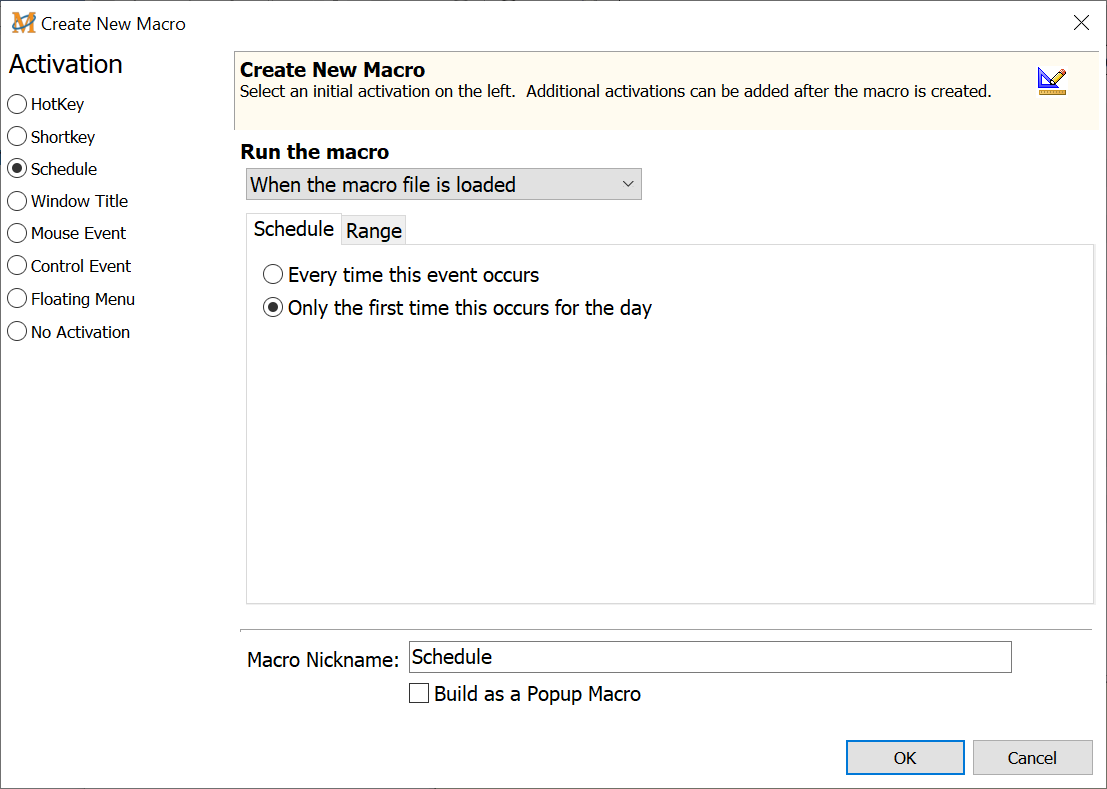Select the Schedule activation radio button
The width and height of the screenshot is (1107, 789).
click(17, 169)
